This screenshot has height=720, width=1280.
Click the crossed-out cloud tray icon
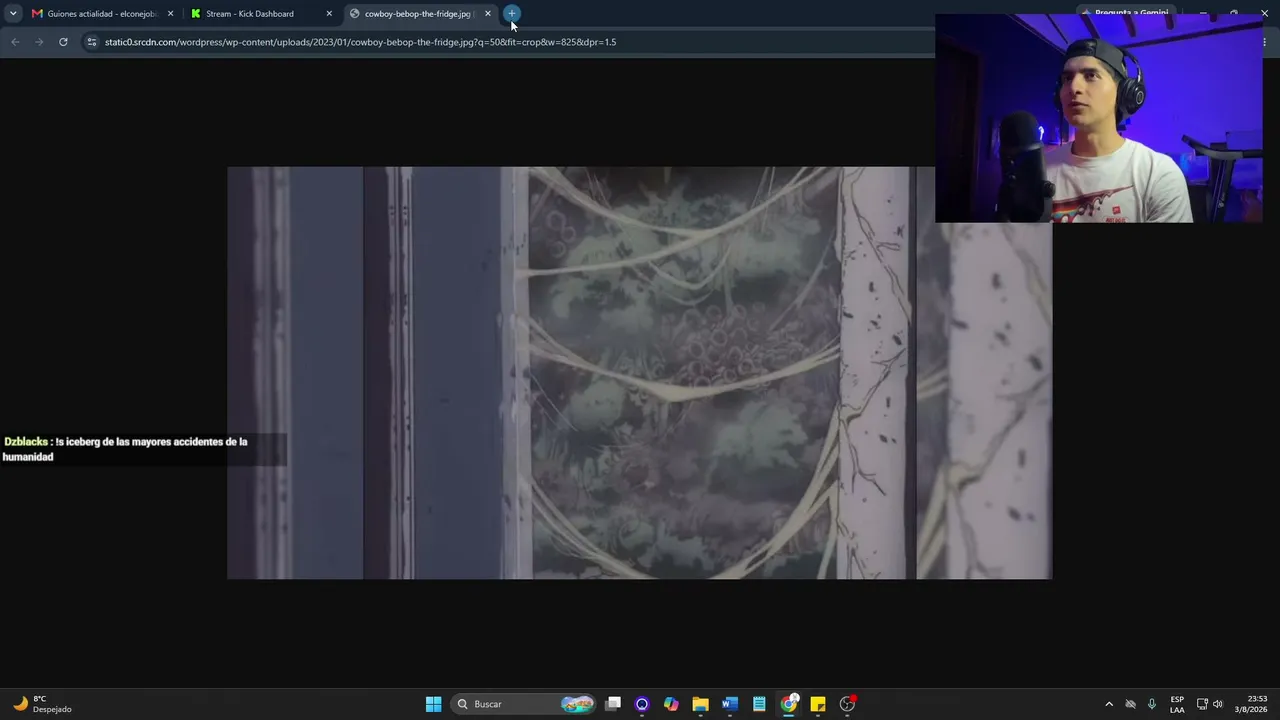point(1131,704)
